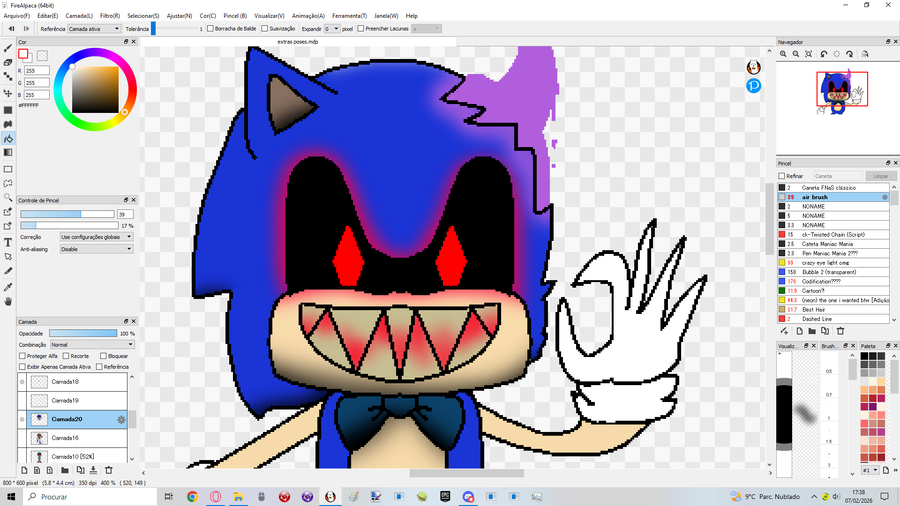Open the Selecionar menu

click(143, 16)
